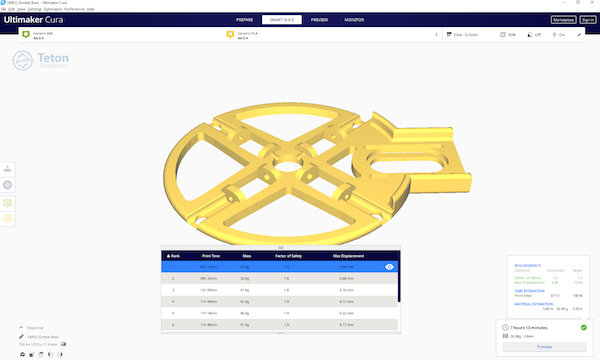Switch to the PREPARE stage tab

click(x=245, y=20)
